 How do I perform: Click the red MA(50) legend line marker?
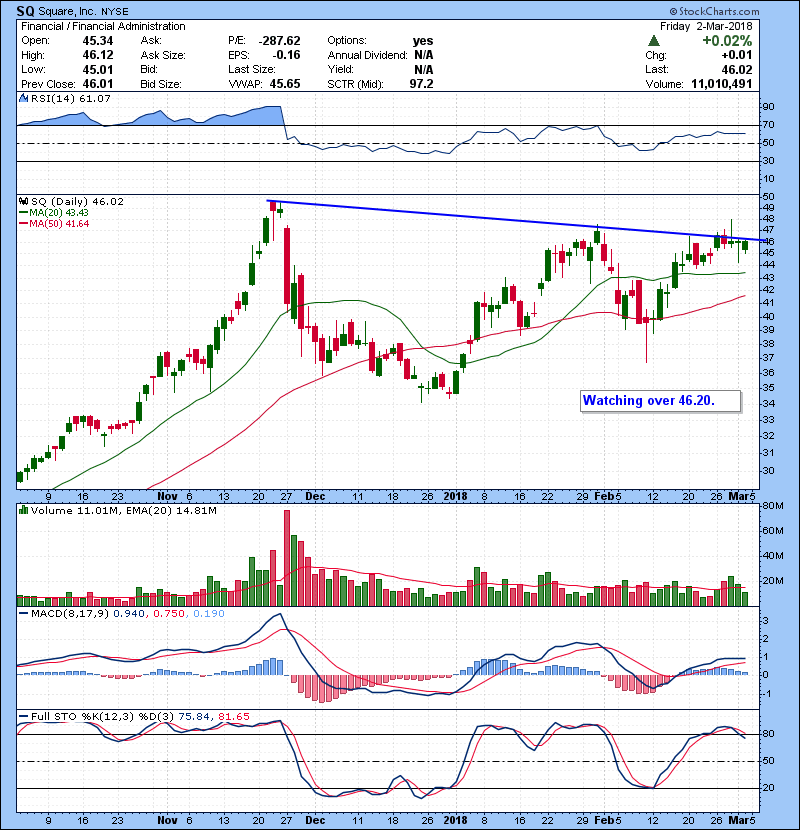(x=24, y=224)
